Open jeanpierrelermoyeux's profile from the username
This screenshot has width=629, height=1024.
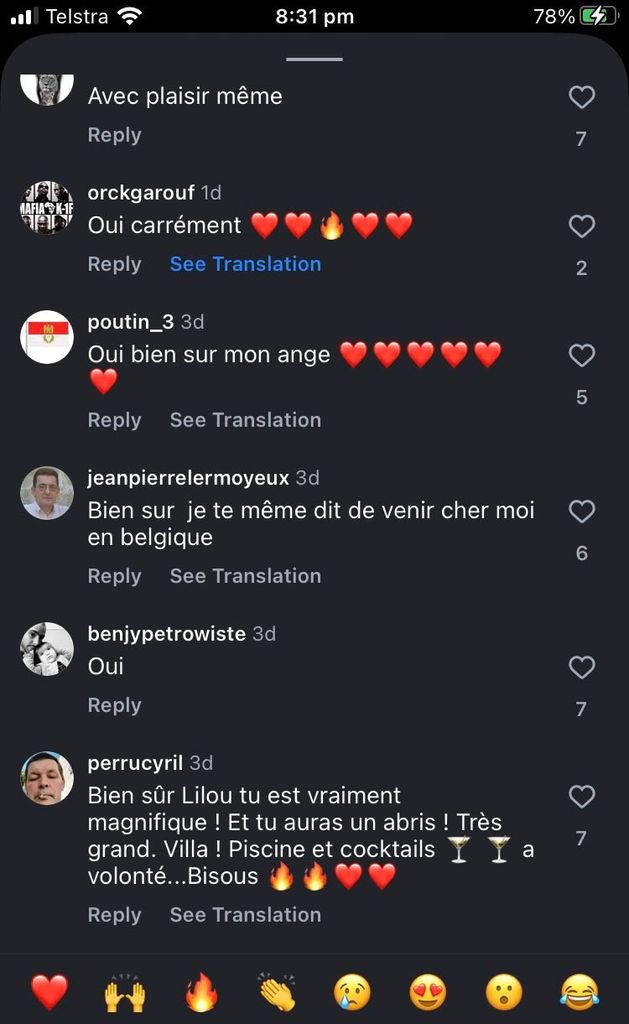(189, 478)
